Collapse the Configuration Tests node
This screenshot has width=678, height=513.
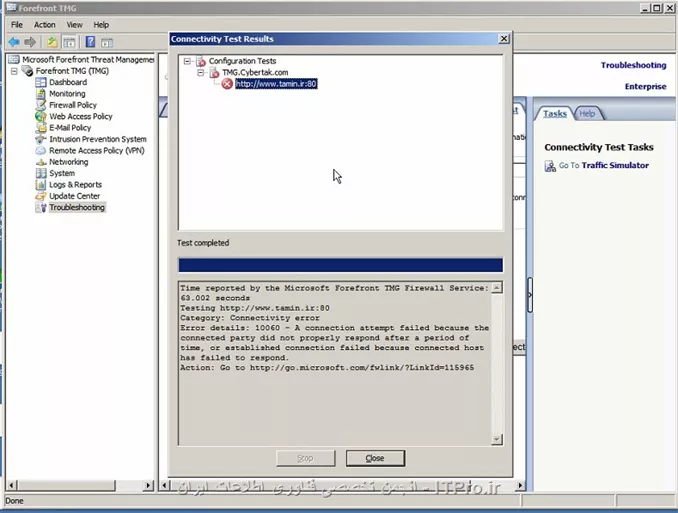(x=187, y=61)
